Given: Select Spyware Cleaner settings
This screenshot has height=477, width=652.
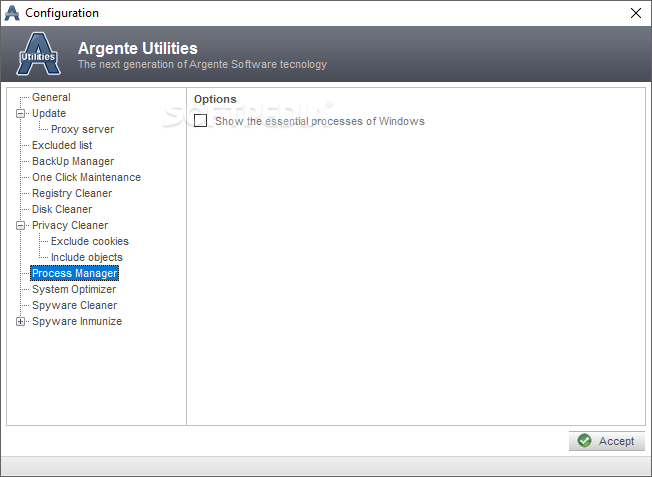Looking at the screenshot, I should click(74, 305).
